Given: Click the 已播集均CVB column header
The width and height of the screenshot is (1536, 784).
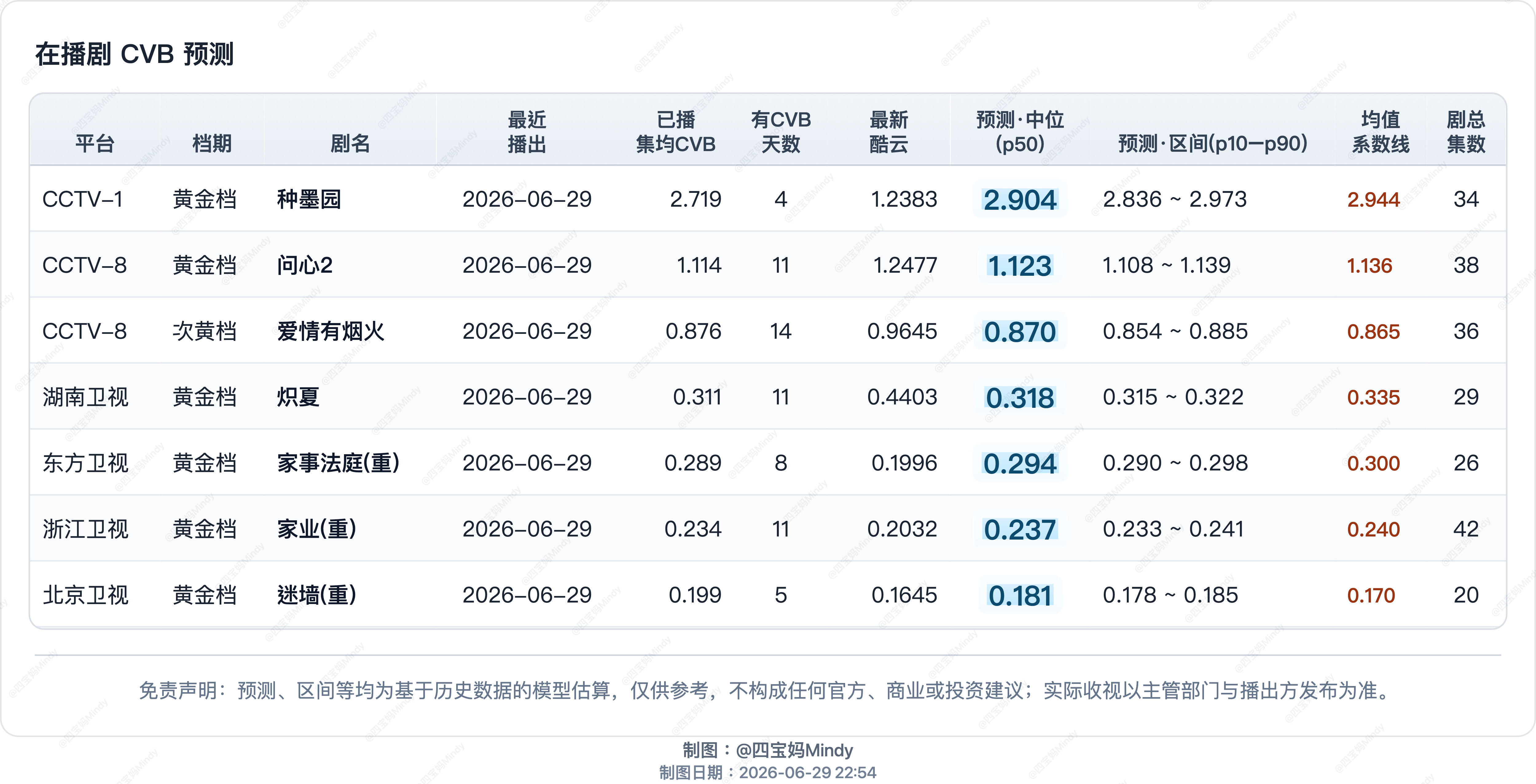Looking at the screenshot, I should click(x=676, y=132).
